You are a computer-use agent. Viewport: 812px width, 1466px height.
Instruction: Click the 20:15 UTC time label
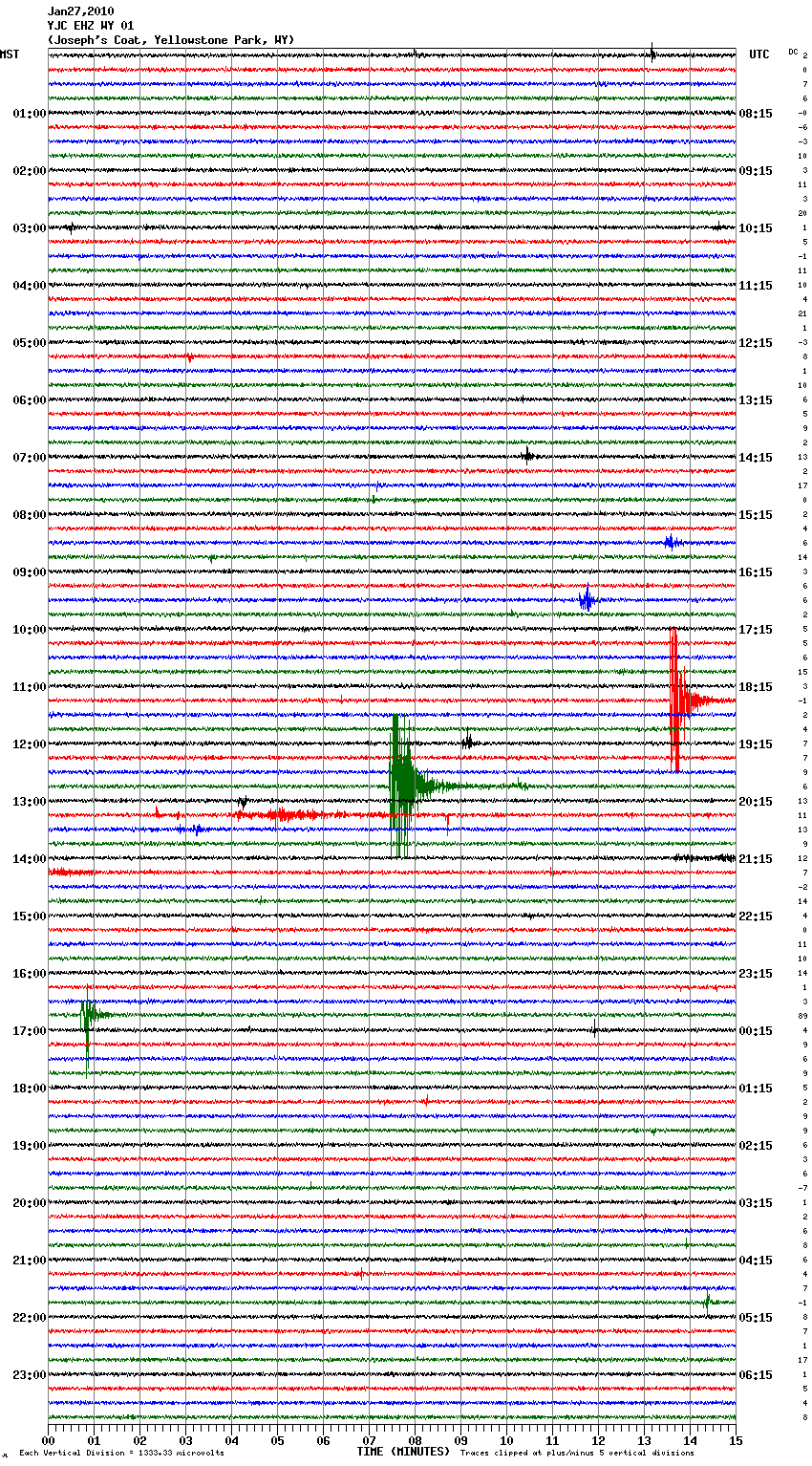click(x=756, y=802)
